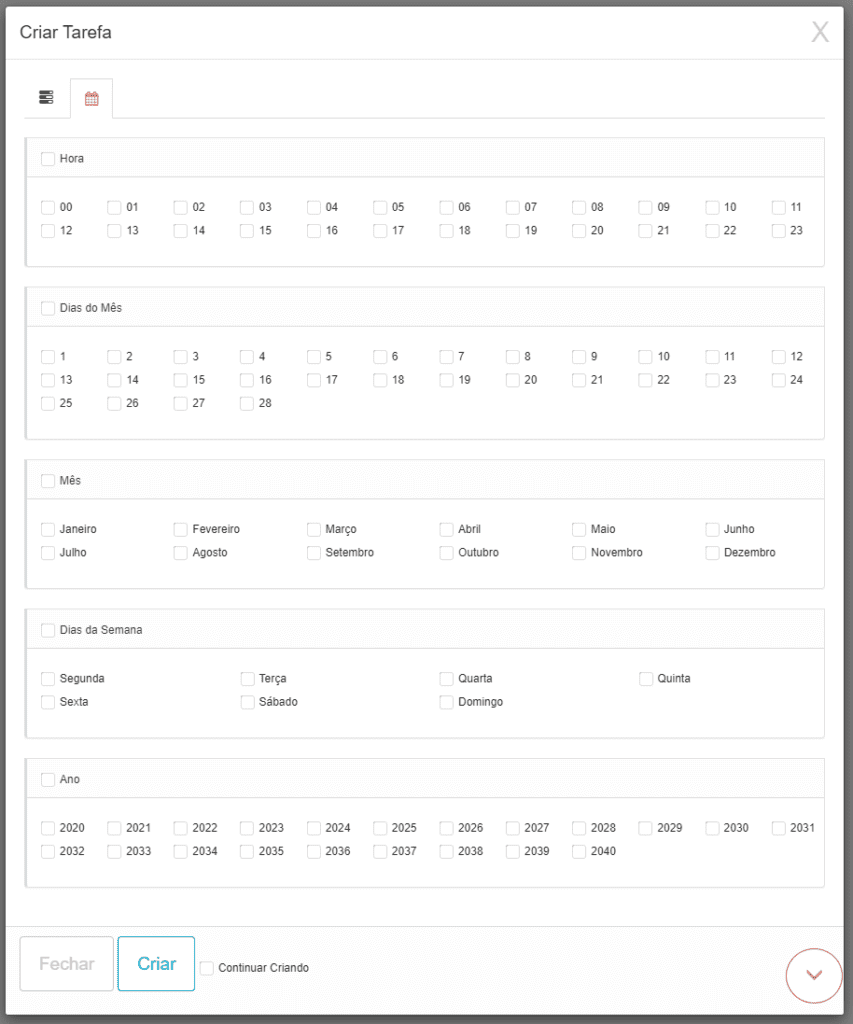Toggle the Dias do Mês header checkbox

[48, 308]
